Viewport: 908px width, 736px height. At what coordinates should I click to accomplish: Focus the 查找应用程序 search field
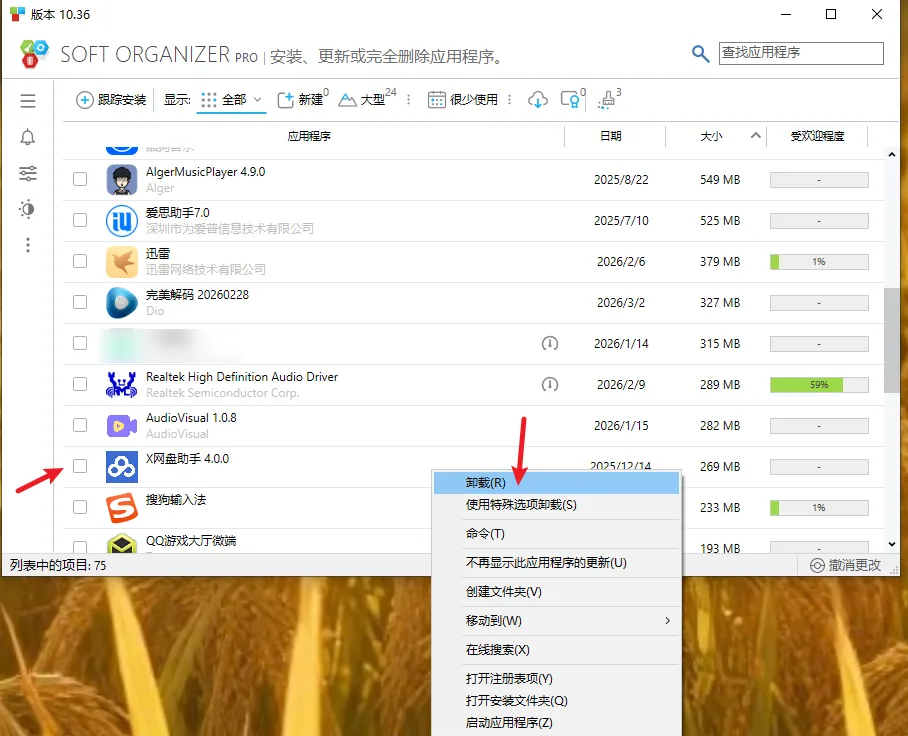tap(801, 53)
